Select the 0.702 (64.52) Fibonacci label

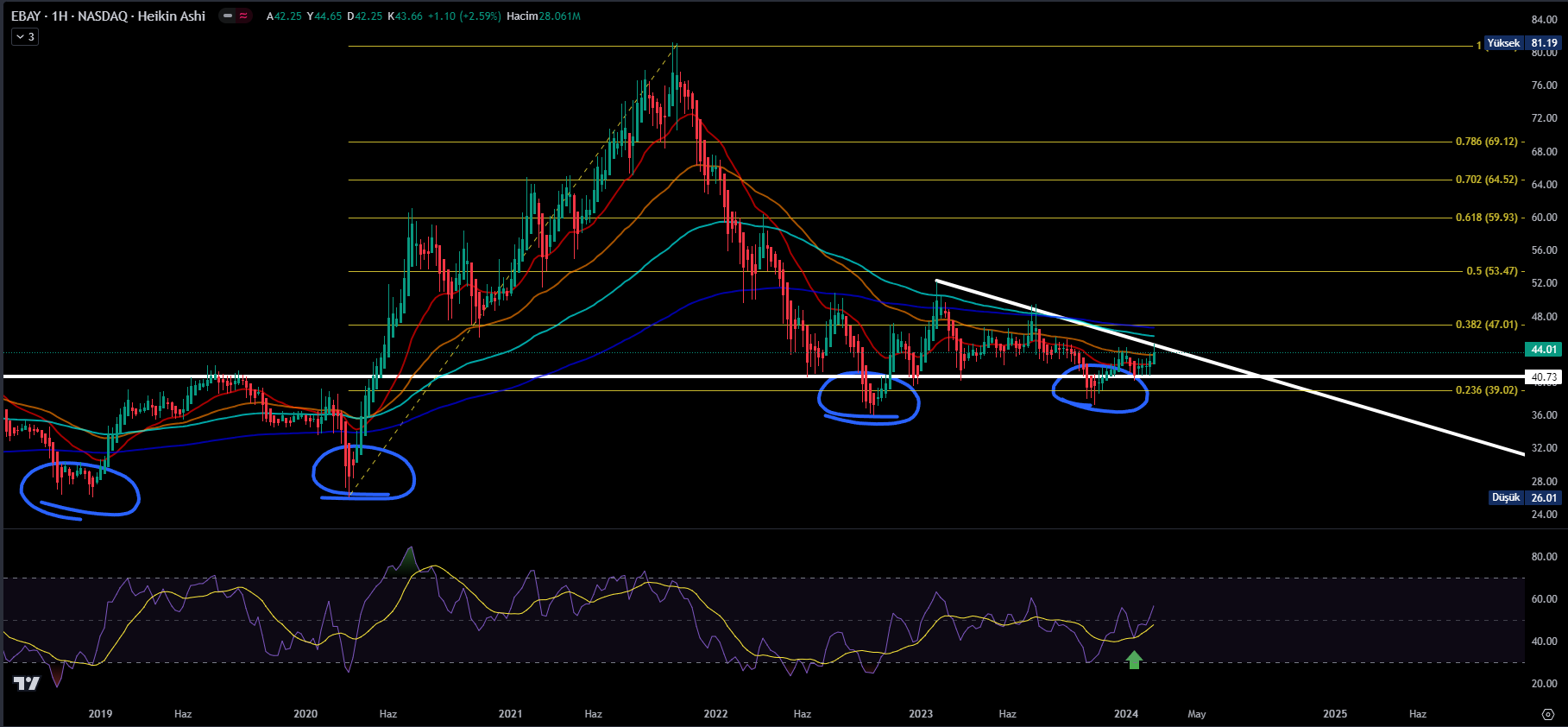coord(1486,180)
